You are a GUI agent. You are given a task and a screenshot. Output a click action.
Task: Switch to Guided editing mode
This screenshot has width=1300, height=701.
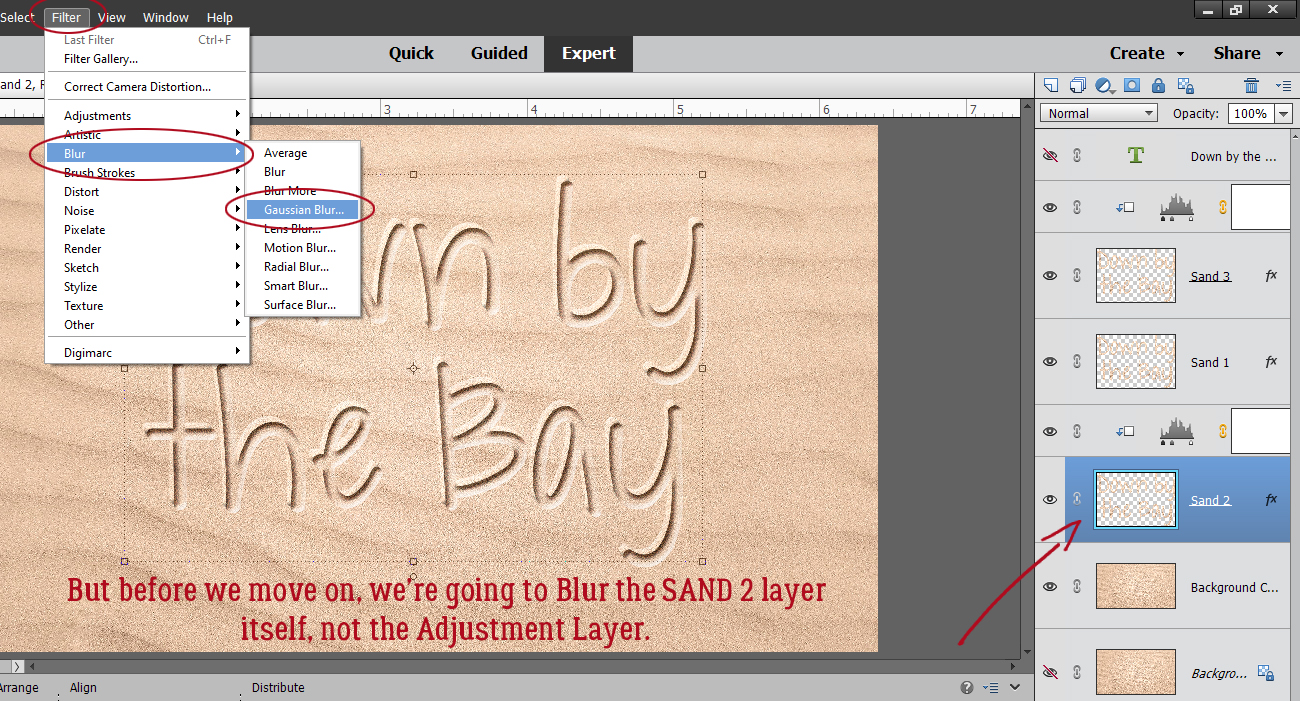(x=499, y=53)
